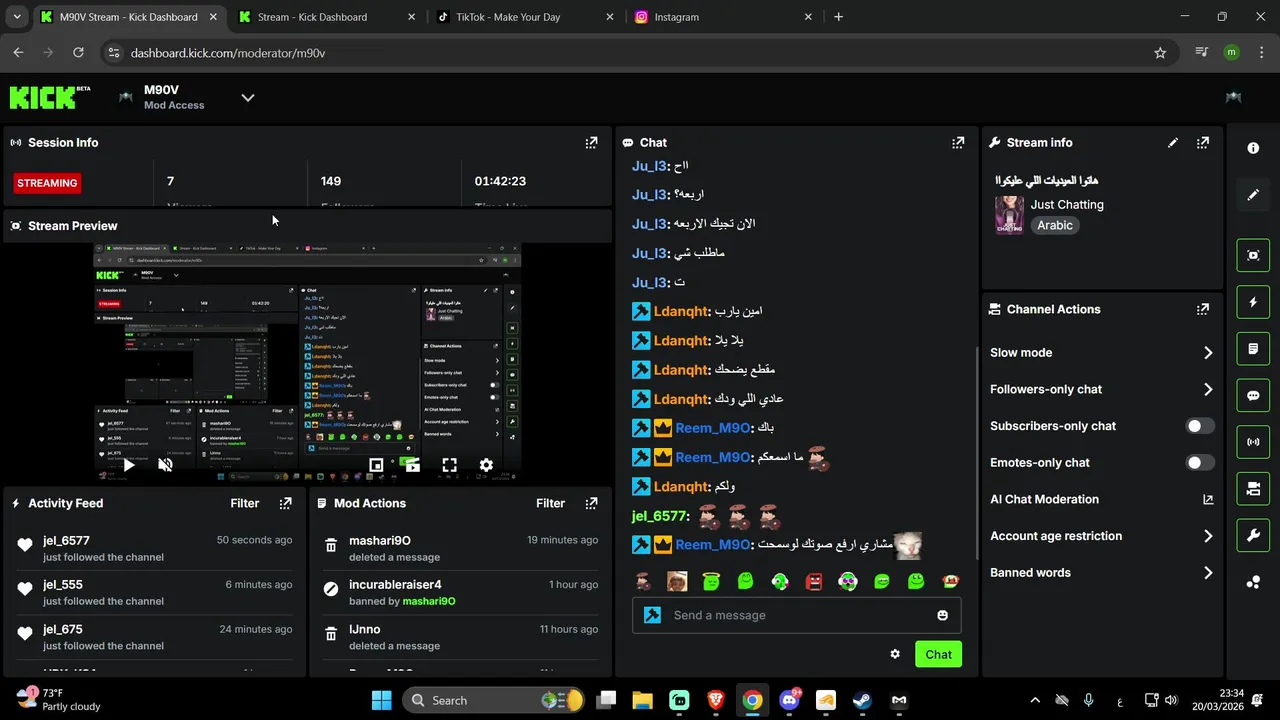
Task: Expand Banned words options
Action: [1102, 573]
